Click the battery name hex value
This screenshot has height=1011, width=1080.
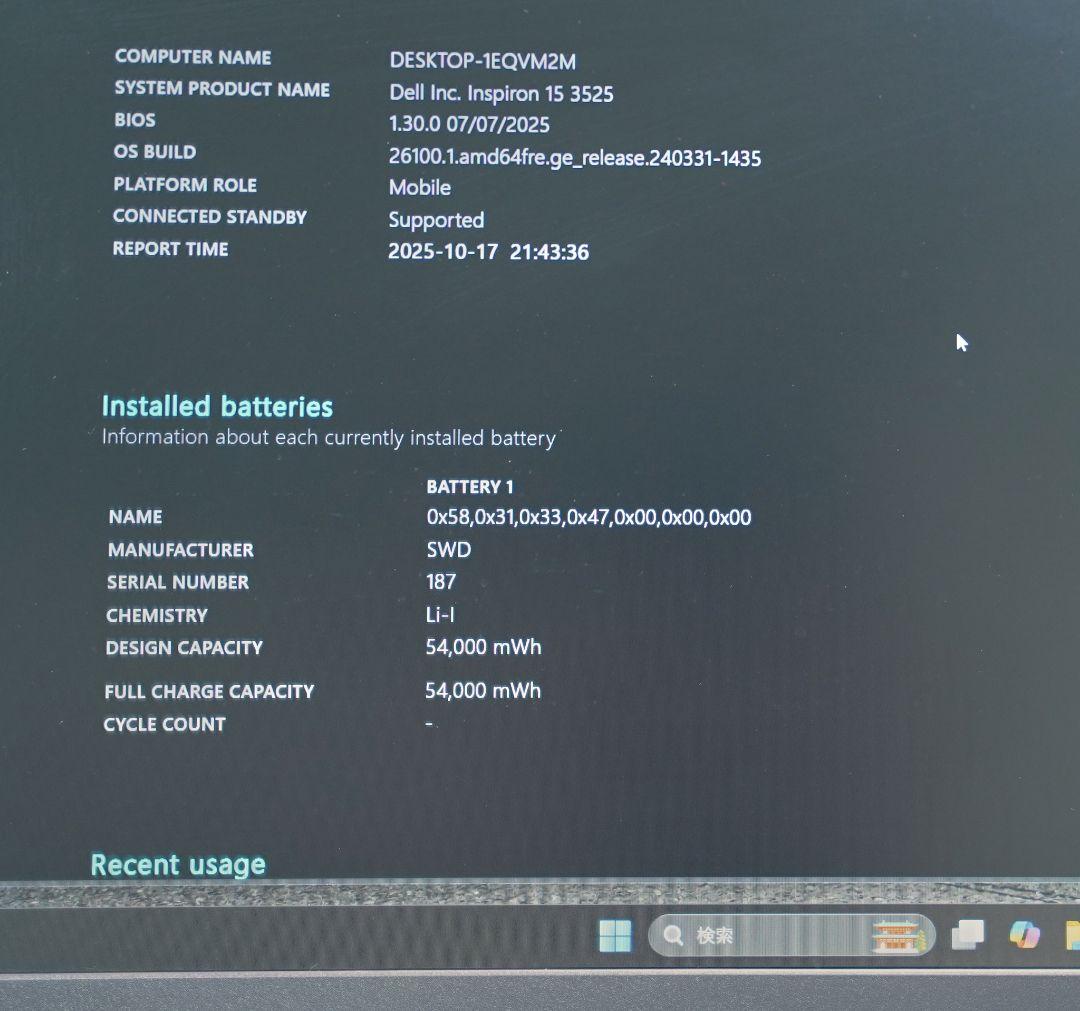(588, 518)
